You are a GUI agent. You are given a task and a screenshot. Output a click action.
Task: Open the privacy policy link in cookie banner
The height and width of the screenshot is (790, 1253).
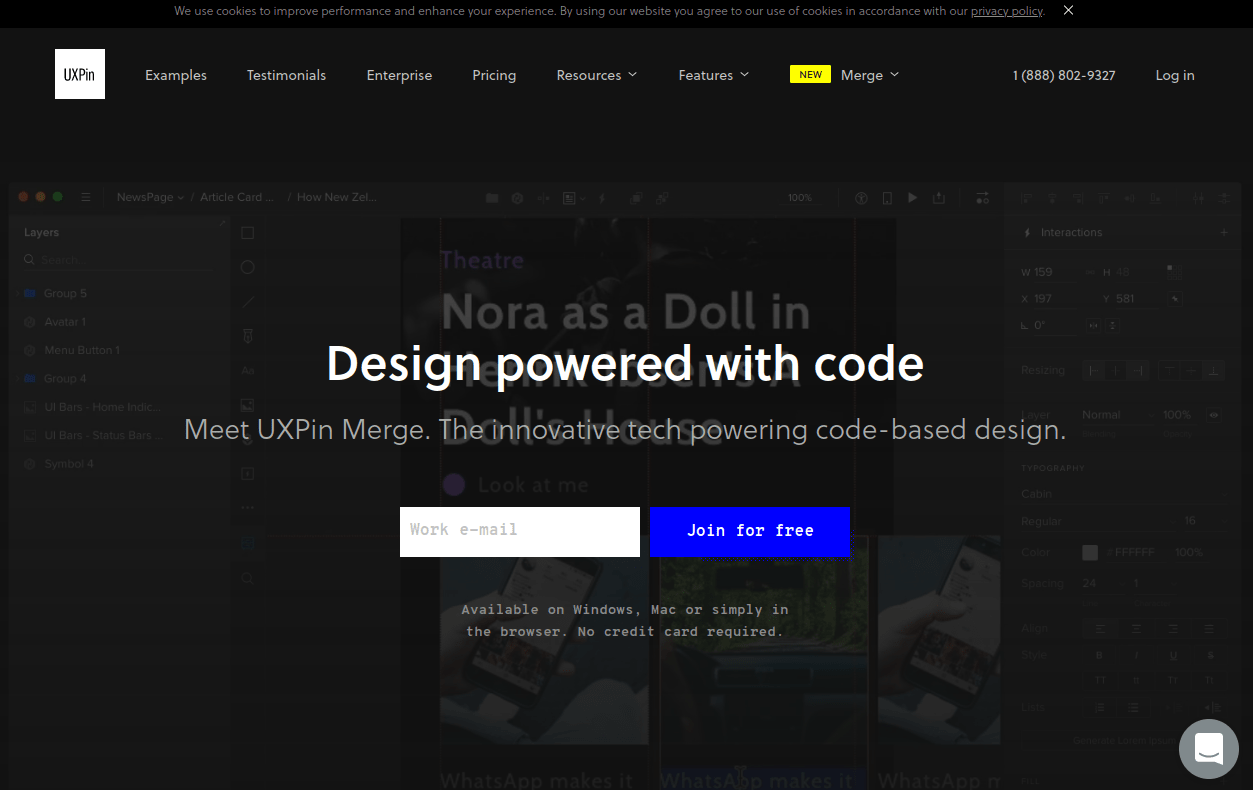[x=1007, y=11]
